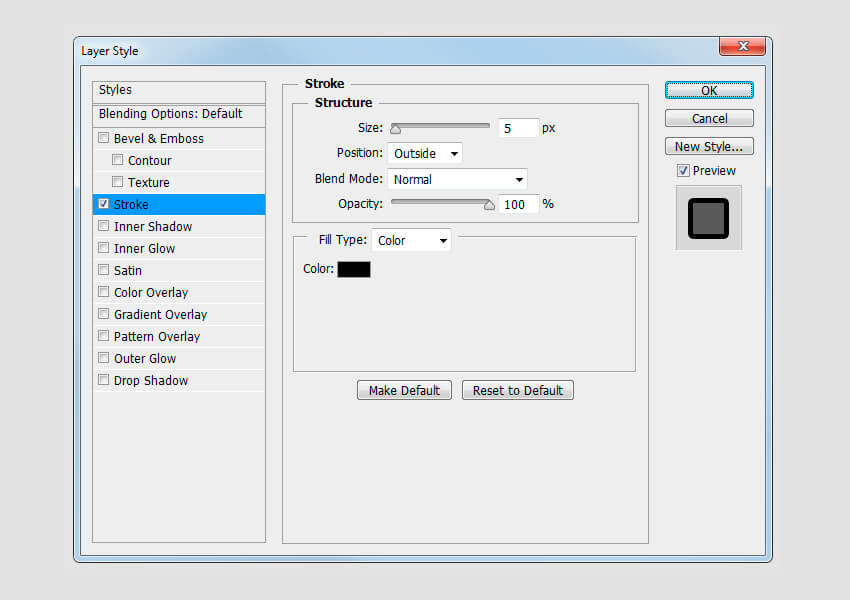
Task: Toggle the Preview checkbox
Action: tap(683, 171)
